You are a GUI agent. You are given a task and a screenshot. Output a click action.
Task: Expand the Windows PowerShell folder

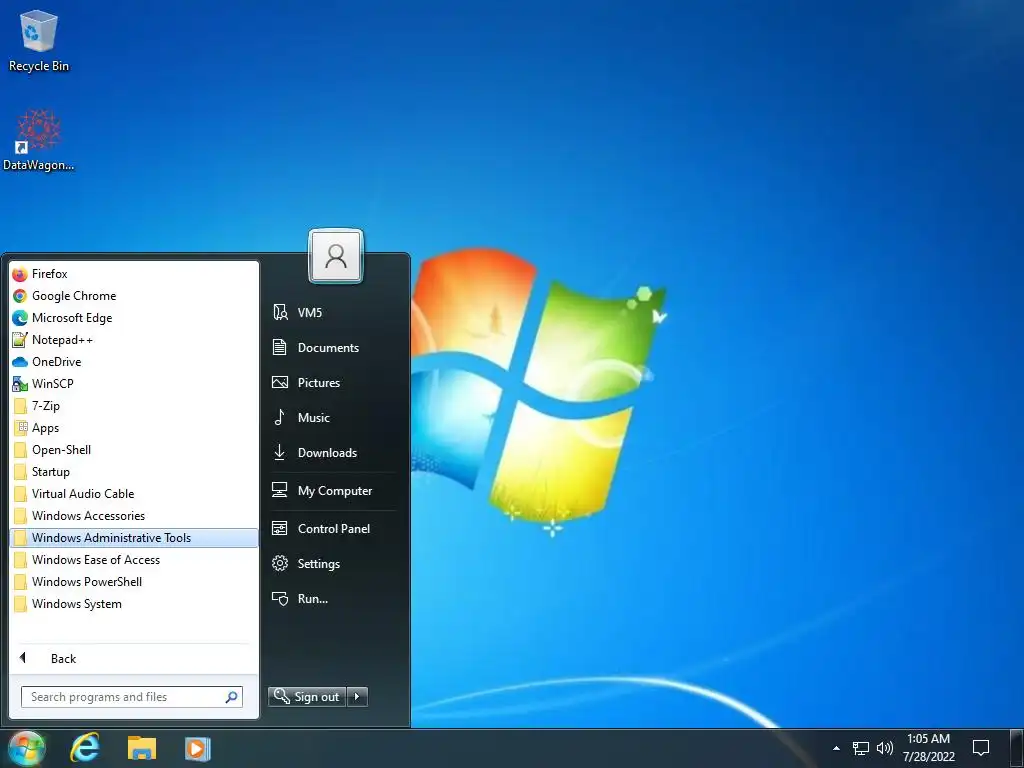click(134, 582)
